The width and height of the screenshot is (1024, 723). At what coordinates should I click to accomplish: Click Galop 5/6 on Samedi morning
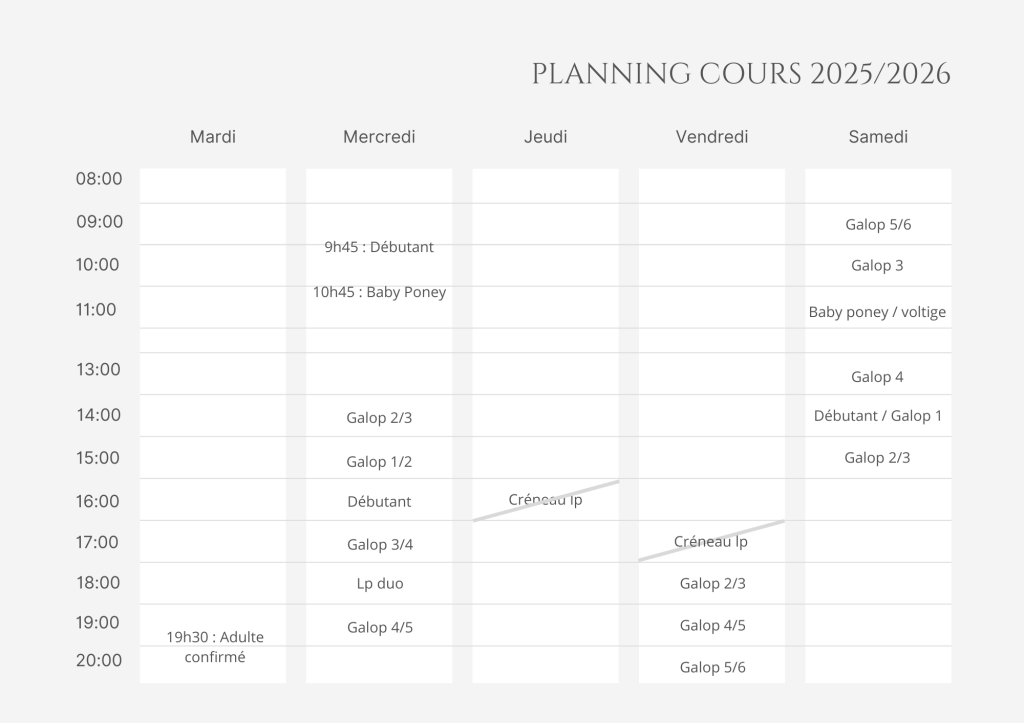tap(878, 225)
